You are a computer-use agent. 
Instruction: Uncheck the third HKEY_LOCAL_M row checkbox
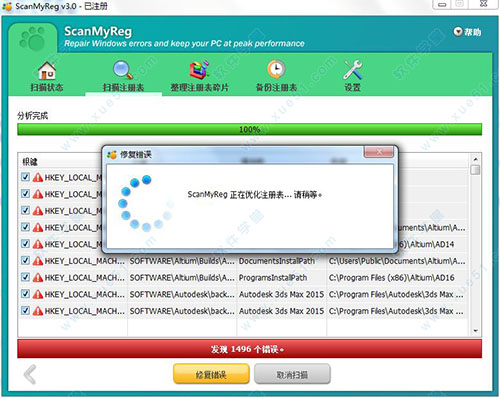(x=25, y=210)
